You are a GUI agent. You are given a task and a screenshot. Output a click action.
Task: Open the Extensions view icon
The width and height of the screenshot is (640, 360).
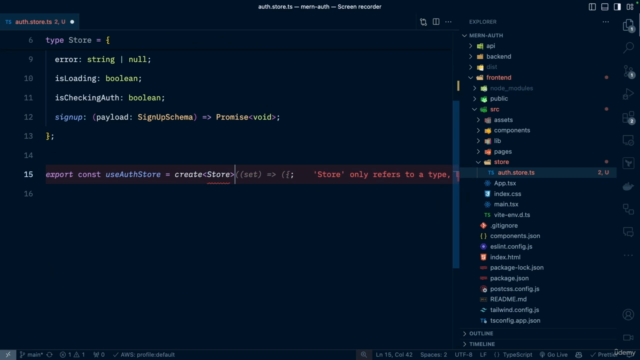tap(628, 118)
